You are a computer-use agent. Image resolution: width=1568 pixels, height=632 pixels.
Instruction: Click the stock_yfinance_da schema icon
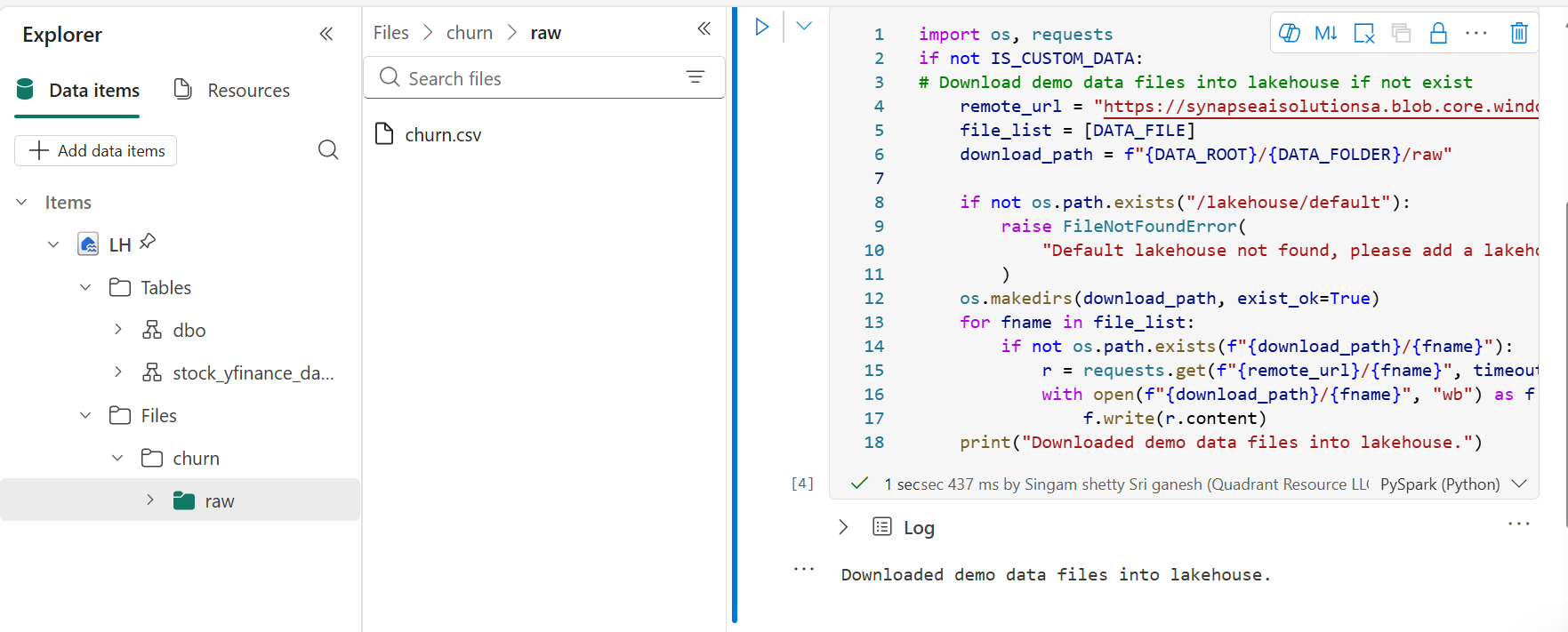pyautogui.click(x=152, y=372)
